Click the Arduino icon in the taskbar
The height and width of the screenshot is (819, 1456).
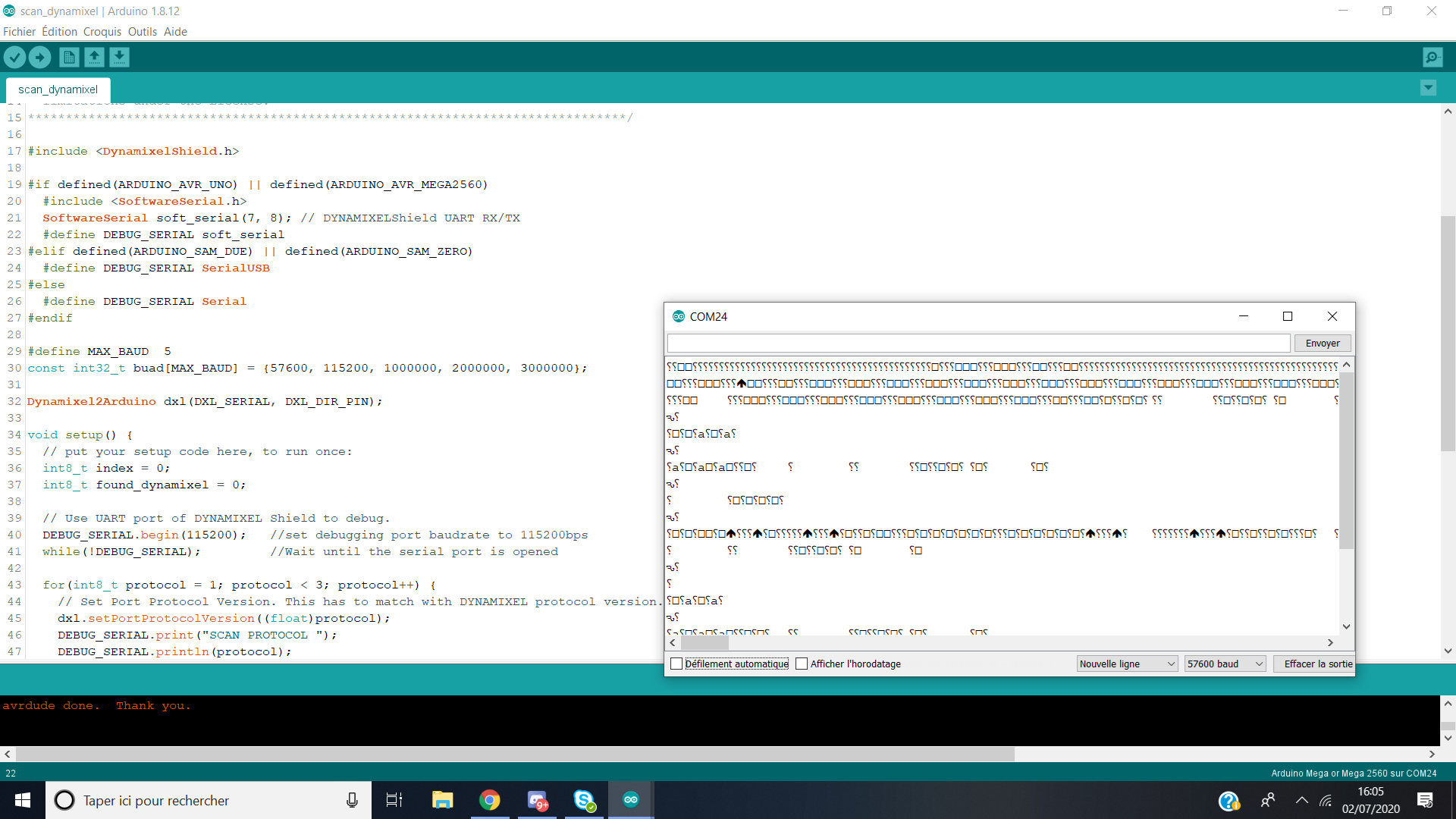coord(631,800)
